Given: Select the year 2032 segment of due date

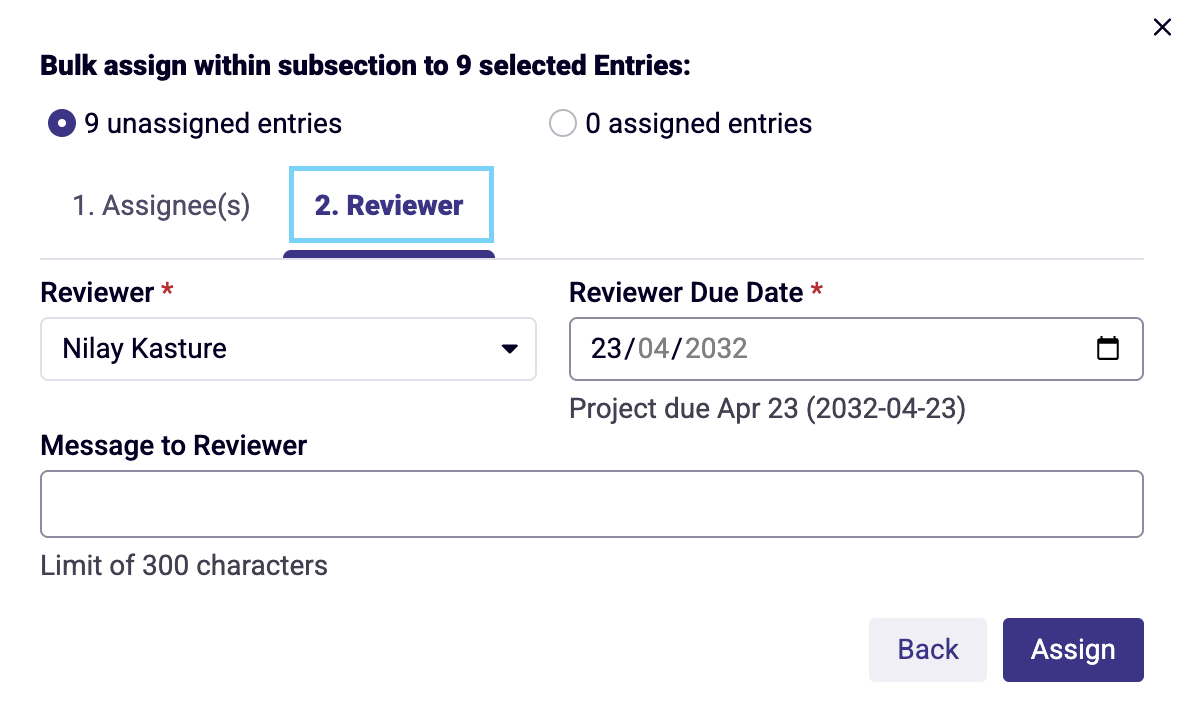Looking at the screenshot, I should coord(716,349).
